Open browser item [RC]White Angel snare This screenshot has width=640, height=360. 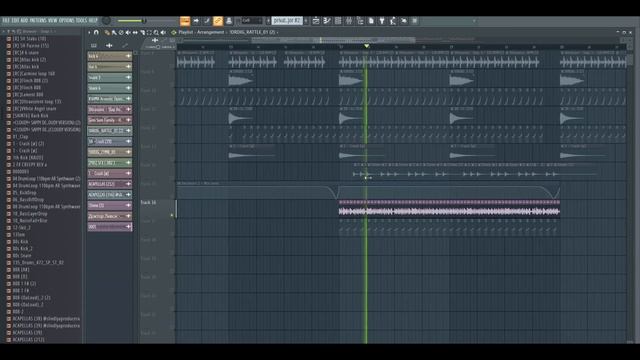[x=34, y=109]
